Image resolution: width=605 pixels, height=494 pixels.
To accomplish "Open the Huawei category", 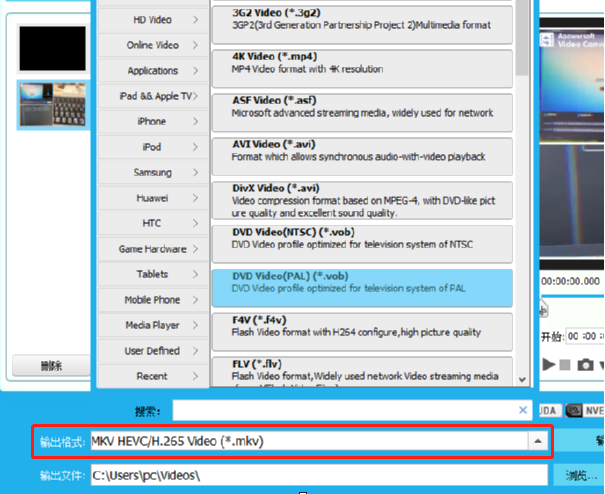I will 153,198.
